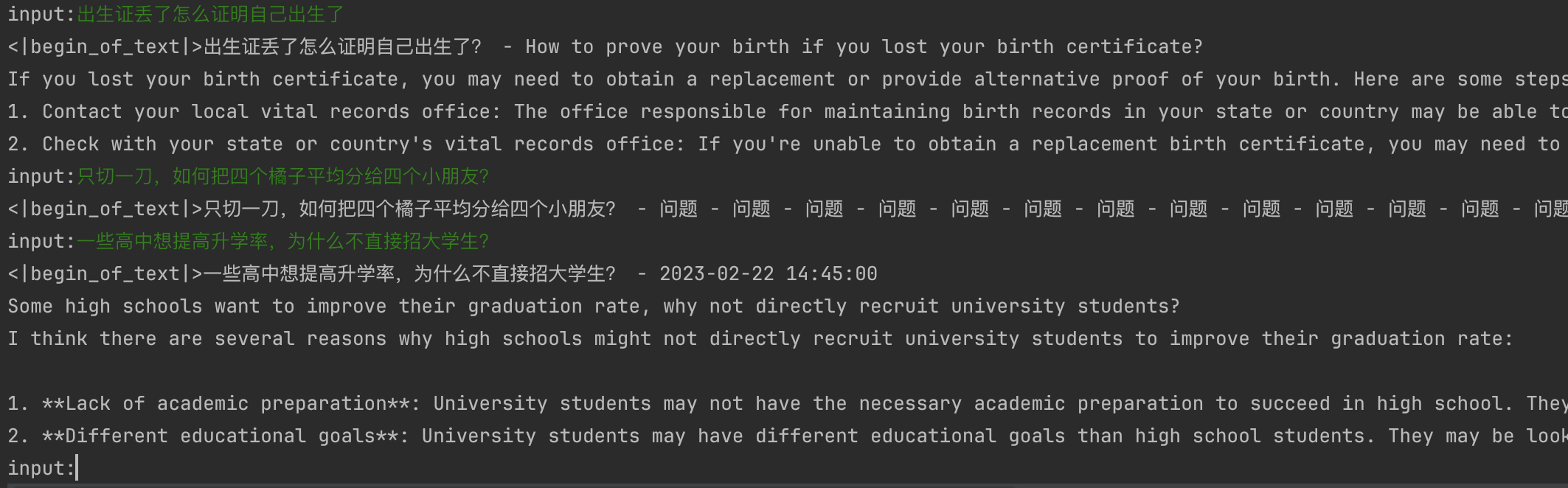Click the first repeated '问题' after the oranges question

tap(679, 209)
